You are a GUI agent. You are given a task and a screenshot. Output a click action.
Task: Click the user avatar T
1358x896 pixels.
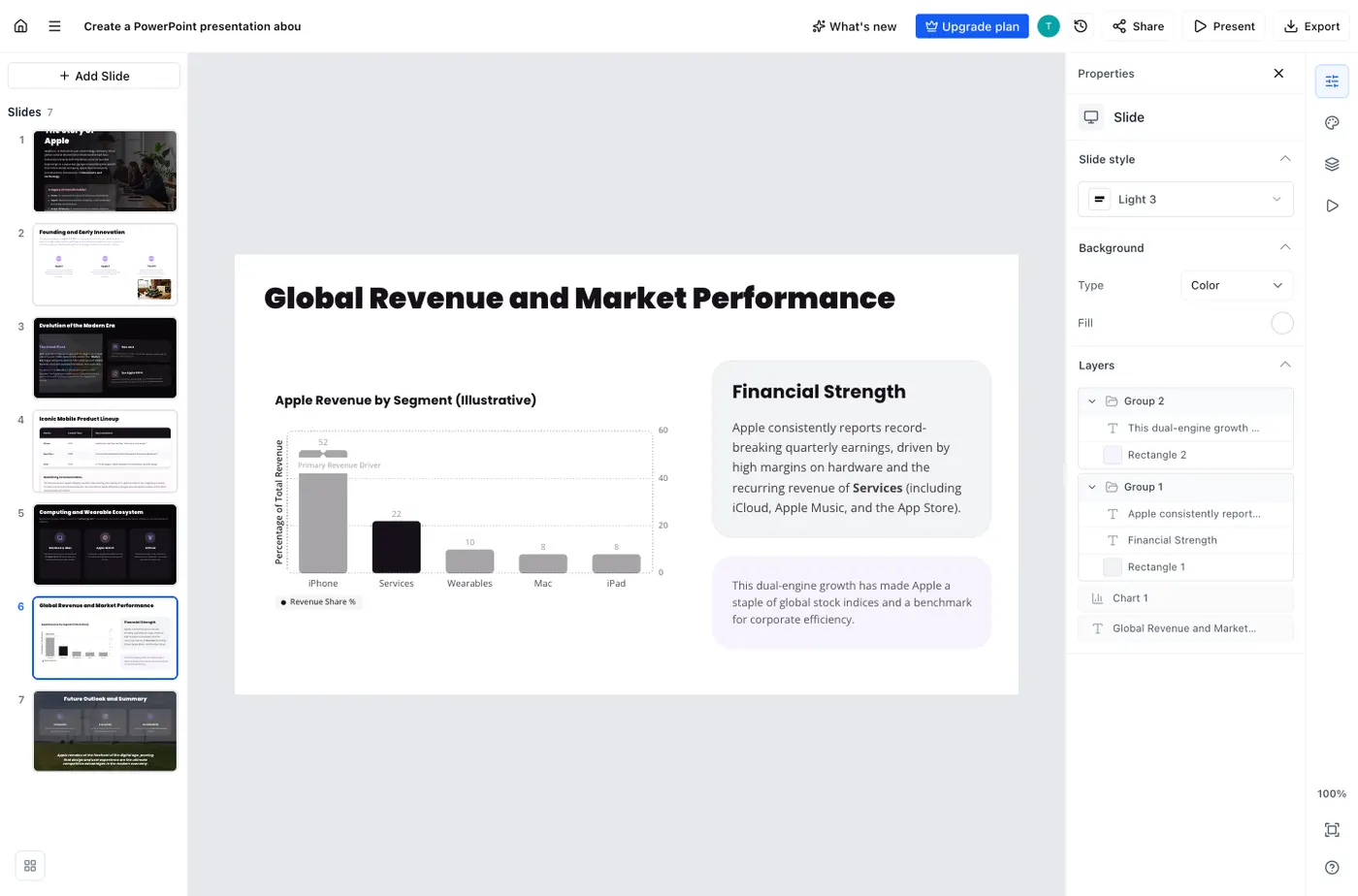click(1049, 26)
